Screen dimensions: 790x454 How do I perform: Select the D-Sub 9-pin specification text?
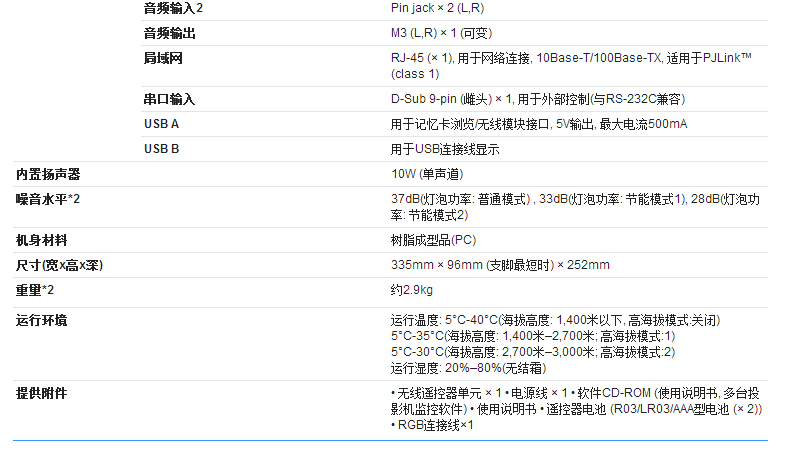tap(537, 99)
